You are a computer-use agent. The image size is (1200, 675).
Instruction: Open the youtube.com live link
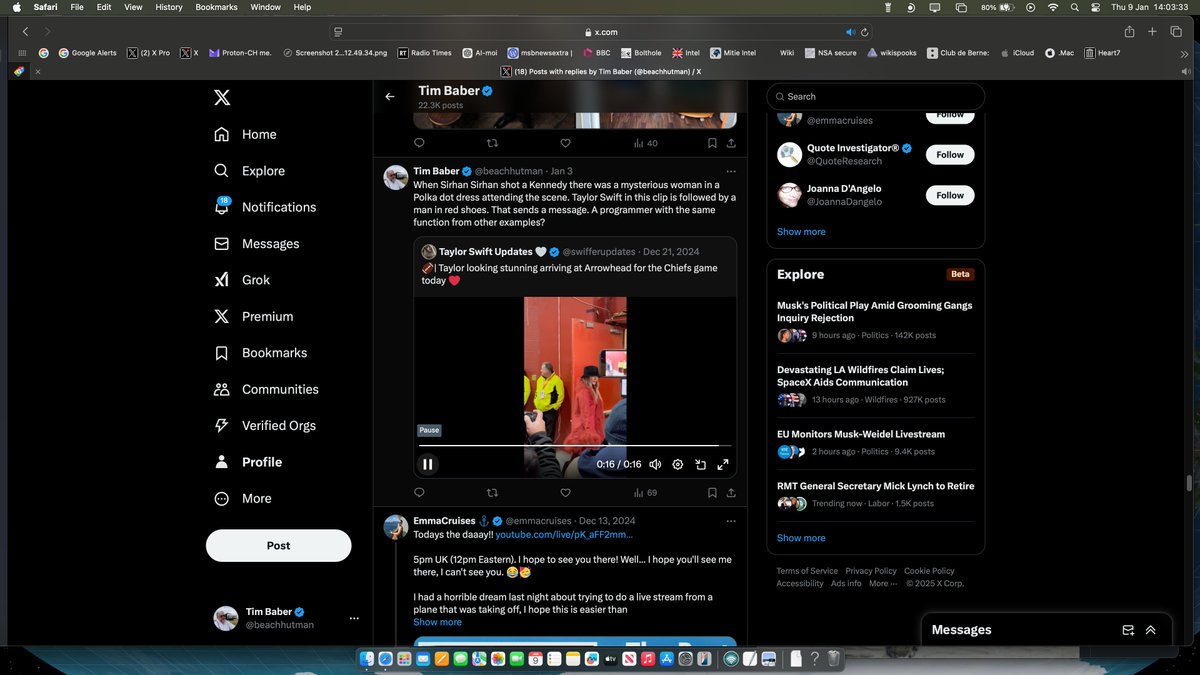pyautogui.click(x=564, y=535)
